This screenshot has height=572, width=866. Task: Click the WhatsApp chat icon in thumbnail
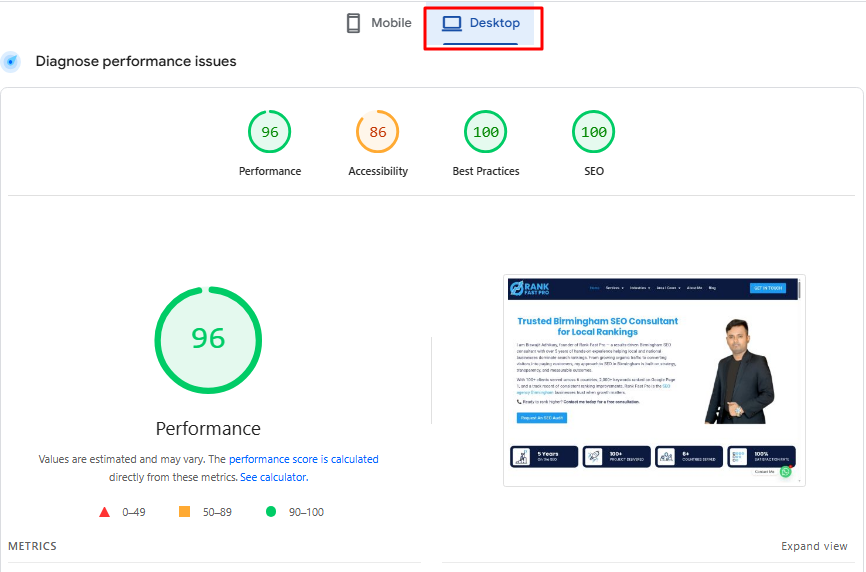click(x=785, y=472)
